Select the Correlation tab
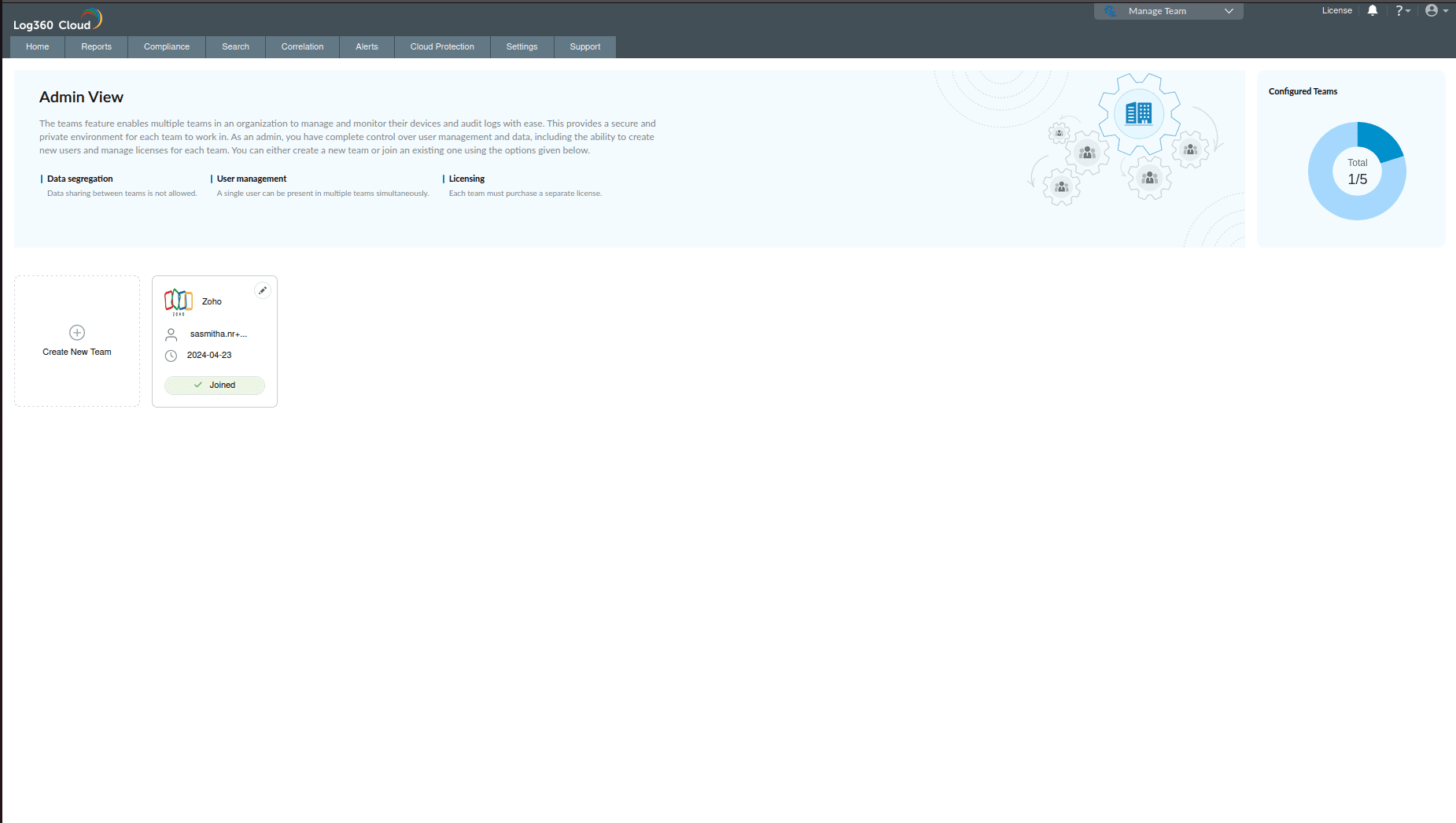 [303, 47]
